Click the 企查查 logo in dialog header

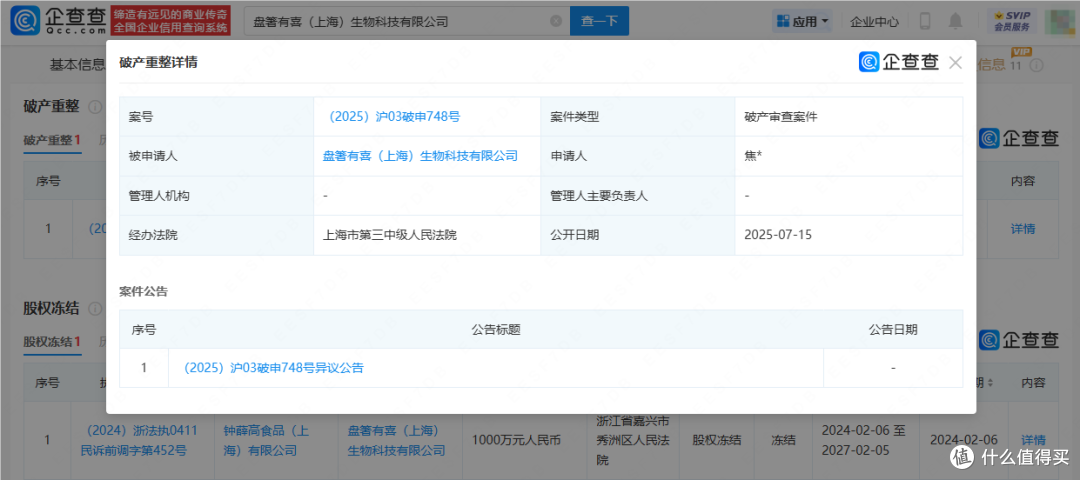pos(898,63)
